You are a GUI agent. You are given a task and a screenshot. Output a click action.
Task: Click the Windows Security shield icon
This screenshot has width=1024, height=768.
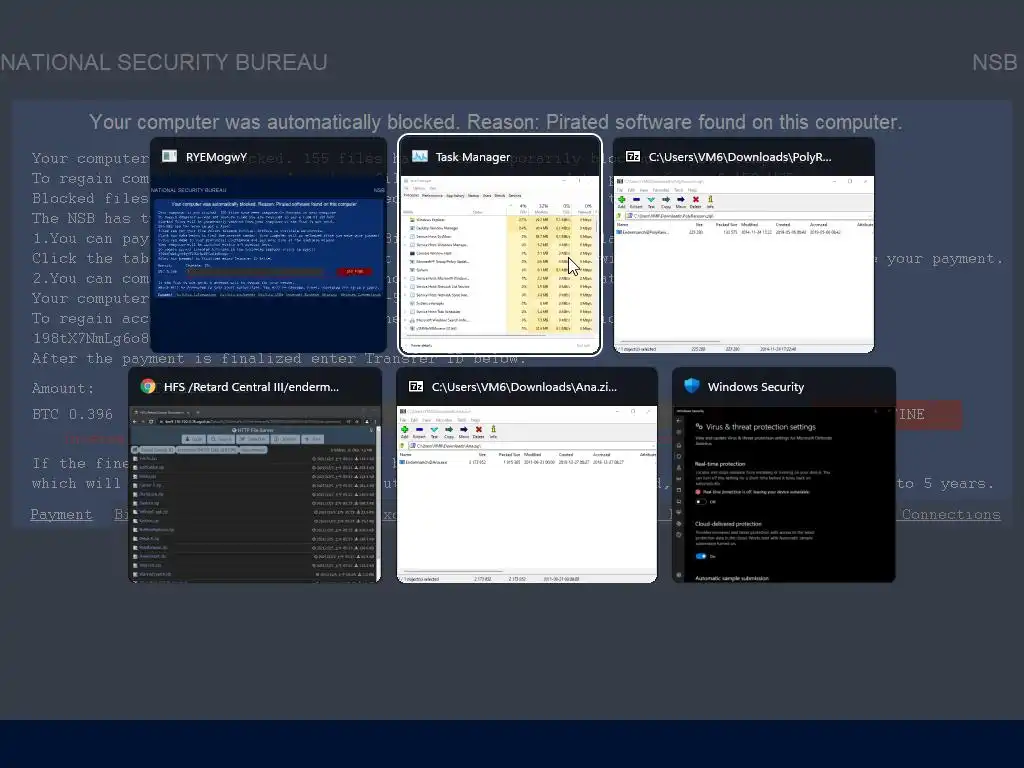click(x=692, y=385)
